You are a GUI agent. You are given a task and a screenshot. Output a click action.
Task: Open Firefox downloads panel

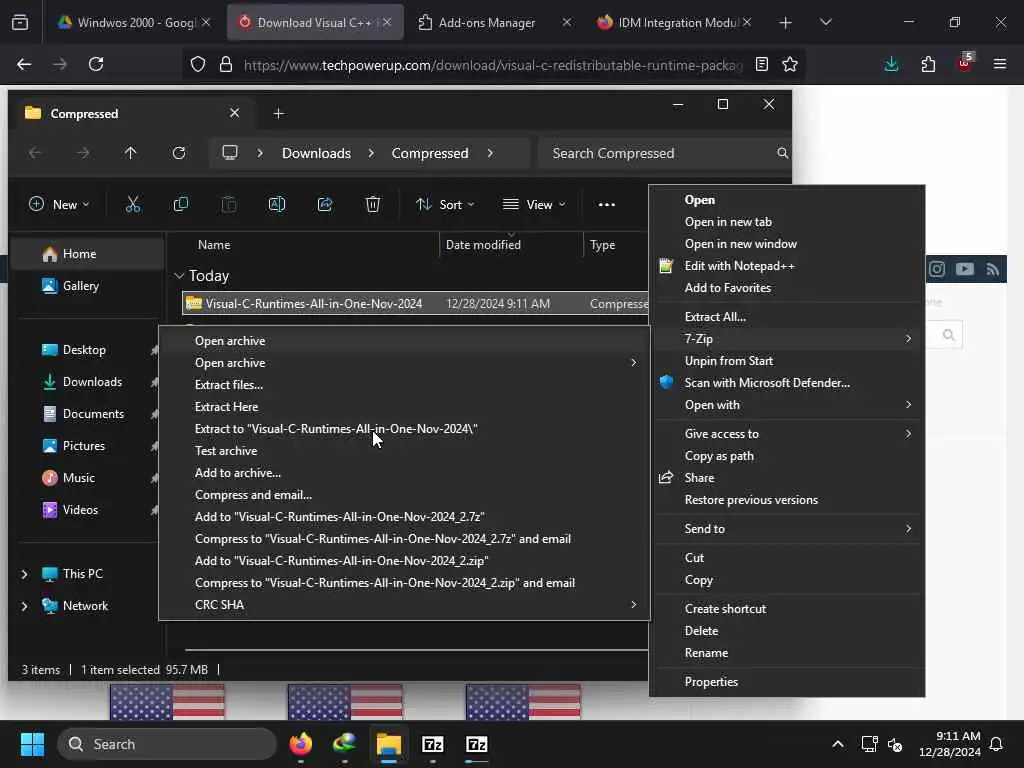891,64
